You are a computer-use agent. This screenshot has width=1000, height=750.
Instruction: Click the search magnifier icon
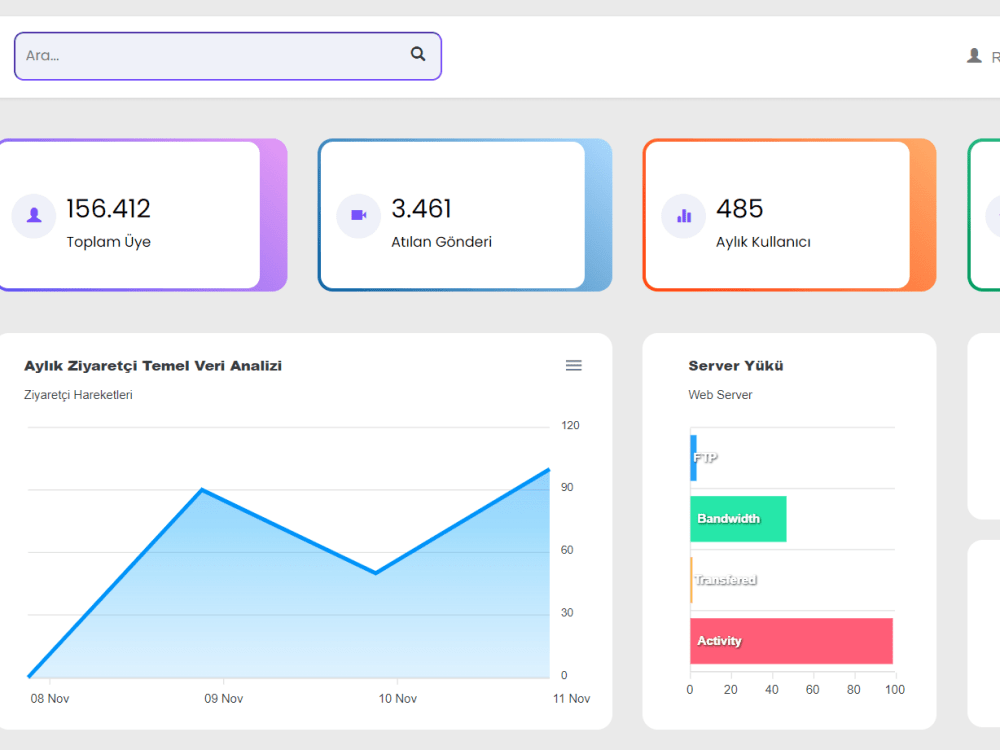418,54
